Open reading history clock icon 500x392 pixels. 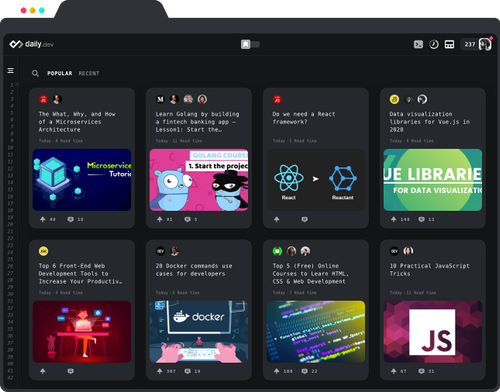[434, 44]
